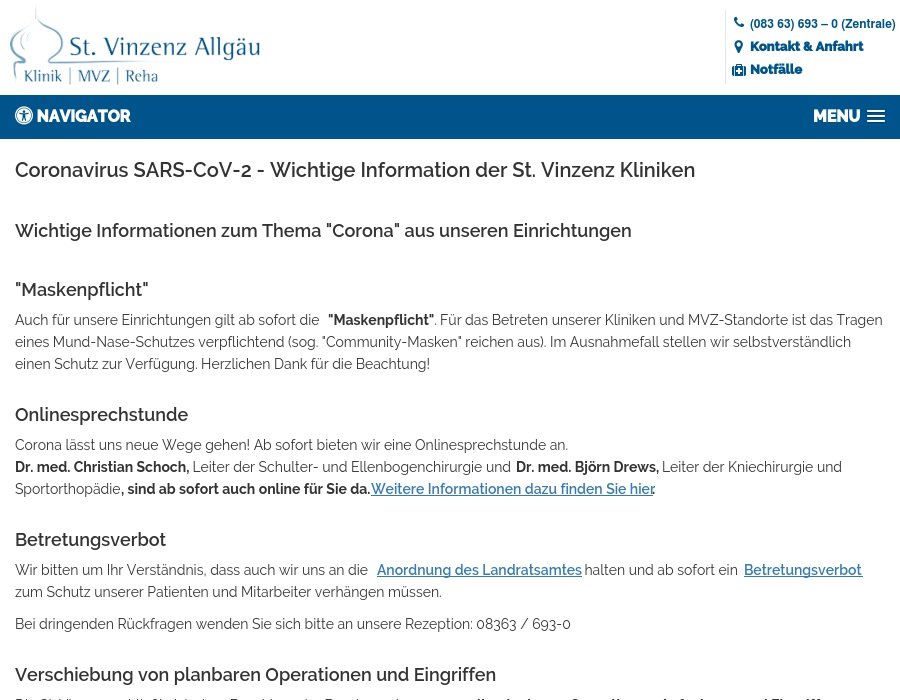Open the underlined 'Betretungsverbot' link
Viewport: 900px width, 700px height.
tap(802, 570)
